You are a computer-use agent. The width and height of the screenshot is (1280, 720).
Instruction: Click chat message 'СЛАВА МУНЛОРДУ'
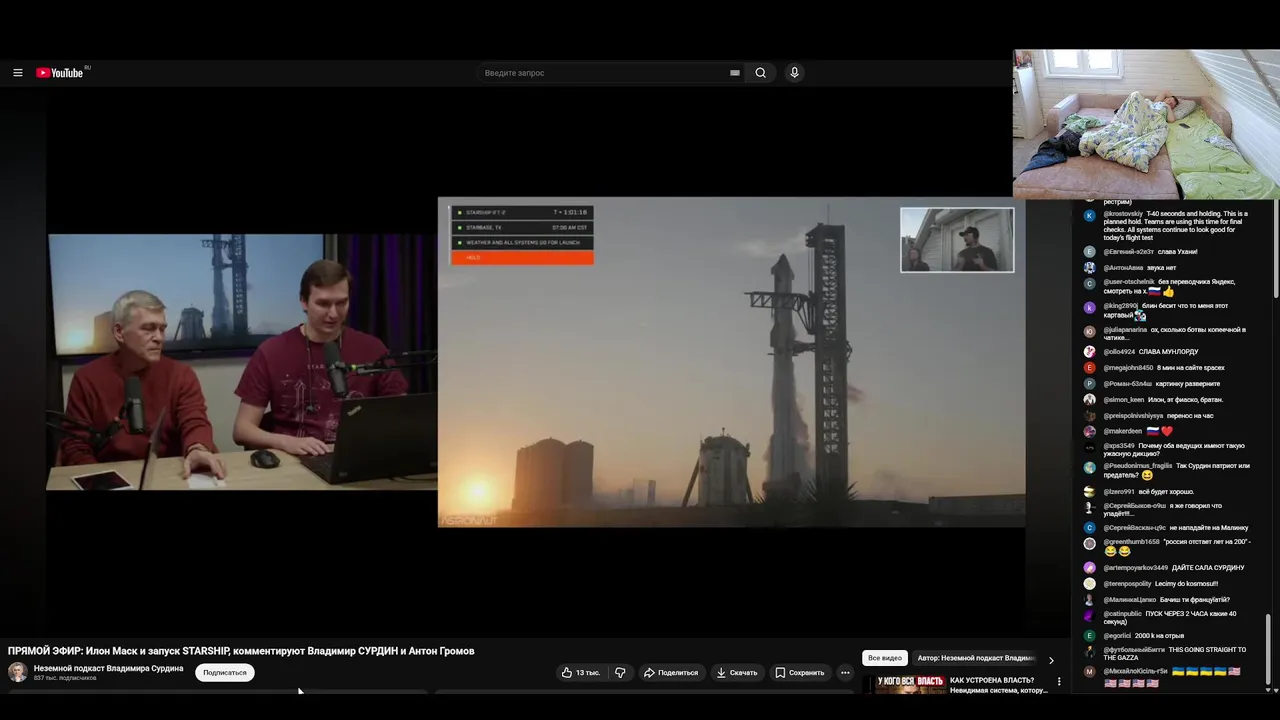tap(1168, 352)
